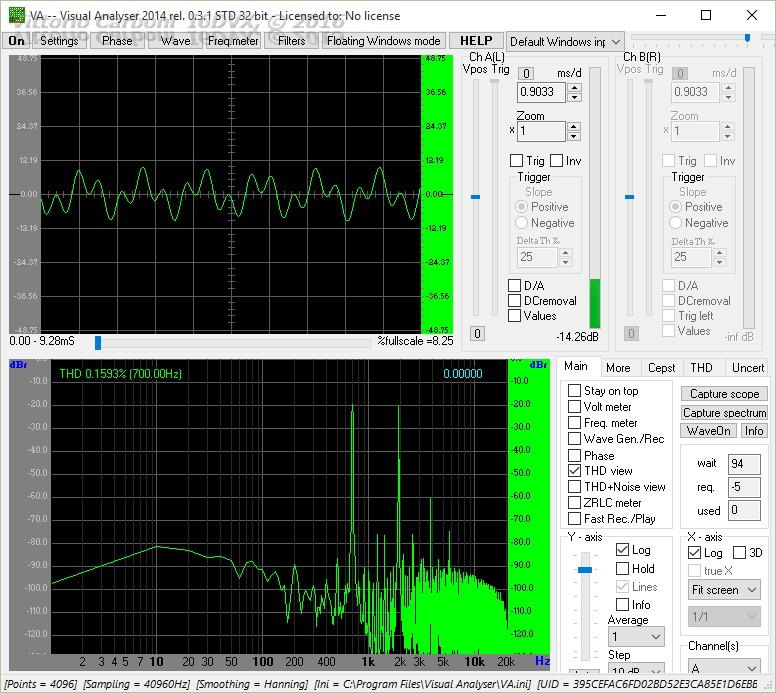The width and height of the screenshot is (776, 693).
Task: Click the input level slider at top right
Action: point(747,38)
